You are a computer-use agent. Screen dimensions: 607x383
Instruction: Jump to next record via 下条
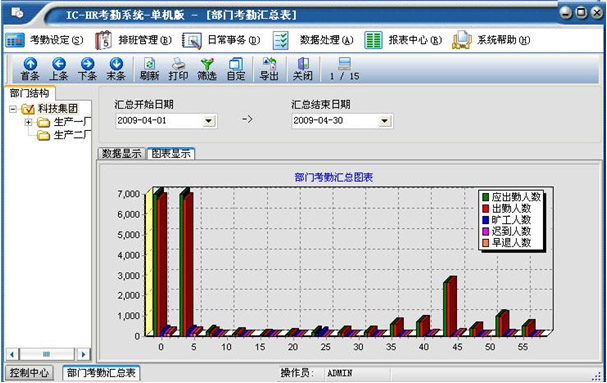pos(87,69)
